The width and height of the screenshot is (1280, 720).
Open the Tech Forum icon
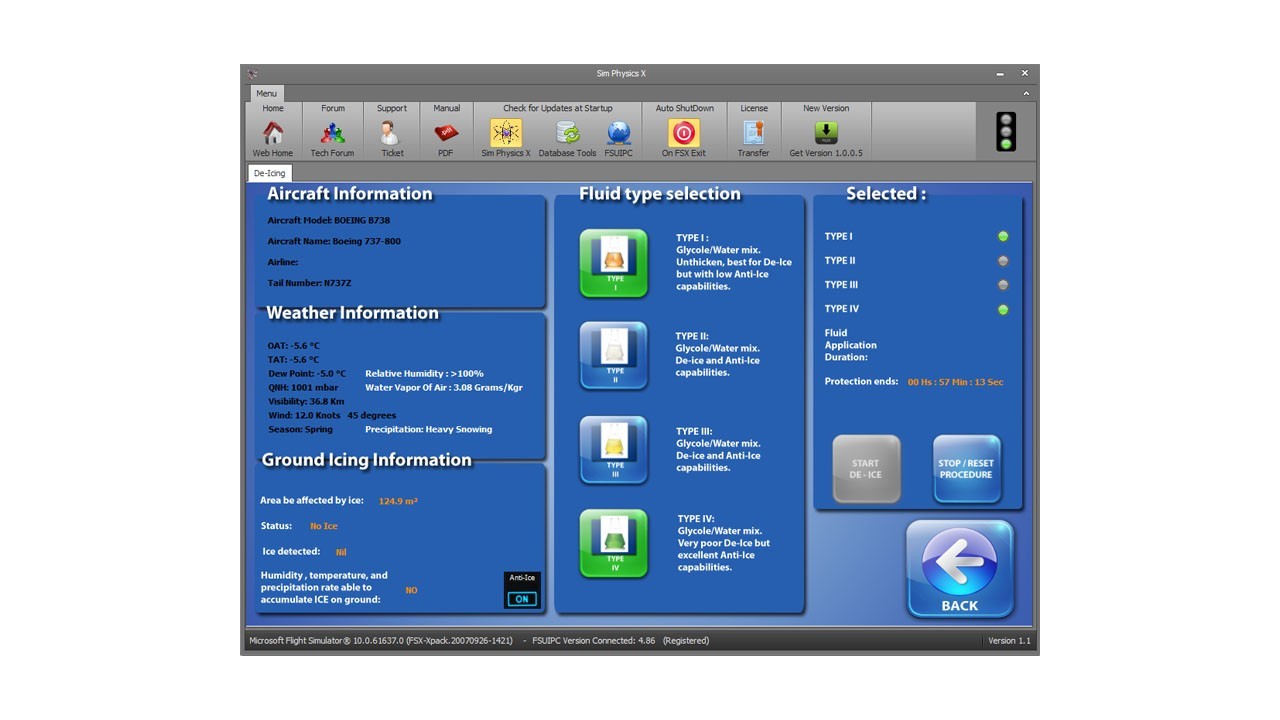pyautogui.click(x=333, y=133)
